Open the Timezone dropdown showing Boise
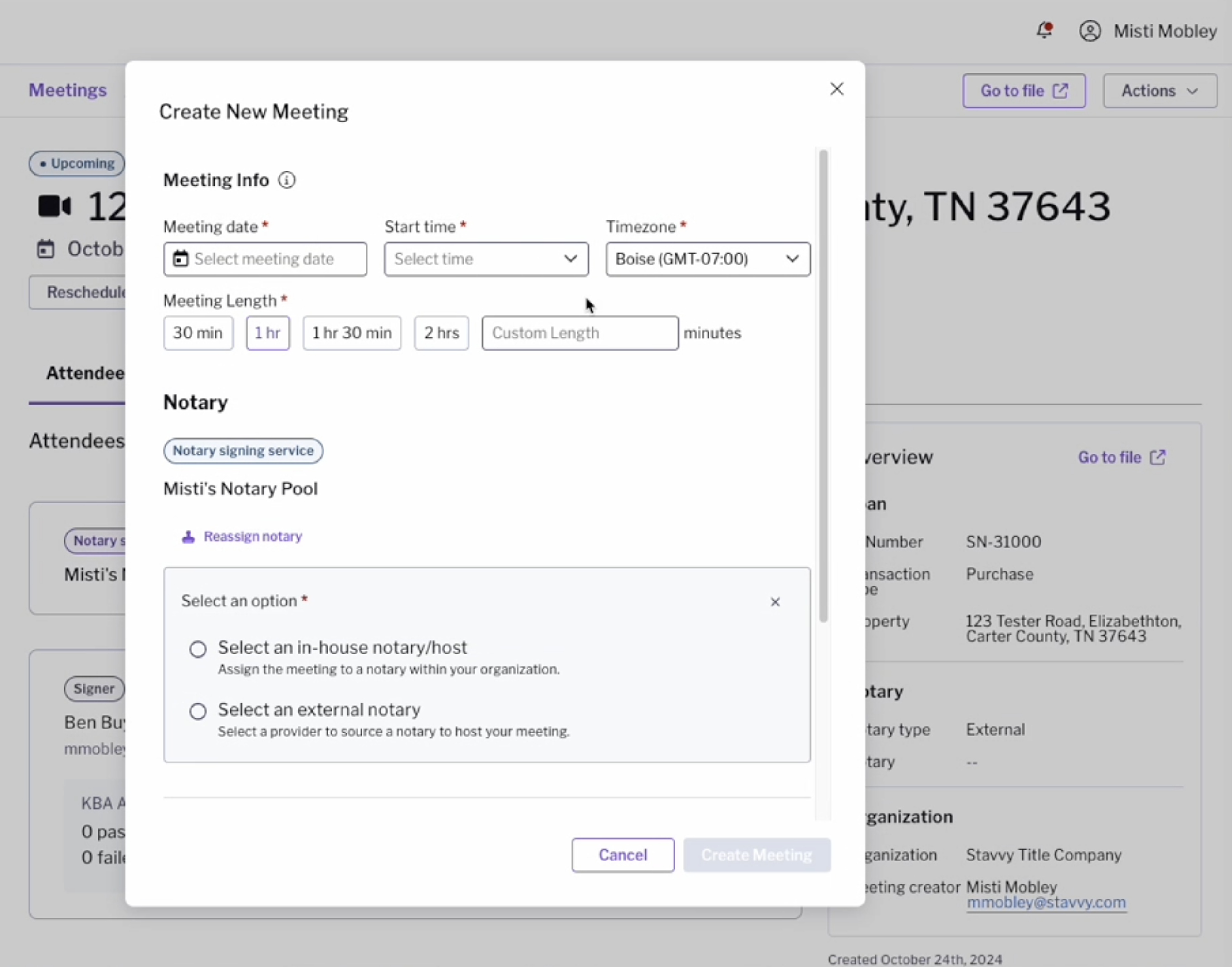This screenshot has width=1232, height=967. pyautogui.click(x=708, y=259)
